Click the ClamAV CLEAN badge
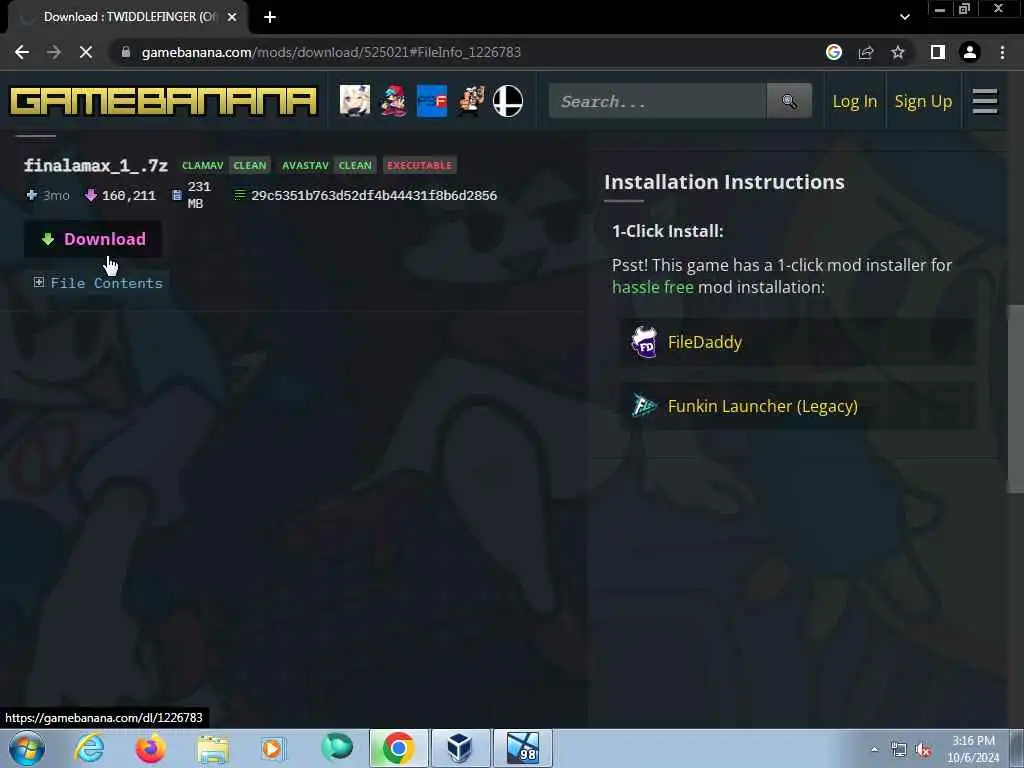Image resolution: width=1024 pixels, height=768 pixels. click(250, 165)
